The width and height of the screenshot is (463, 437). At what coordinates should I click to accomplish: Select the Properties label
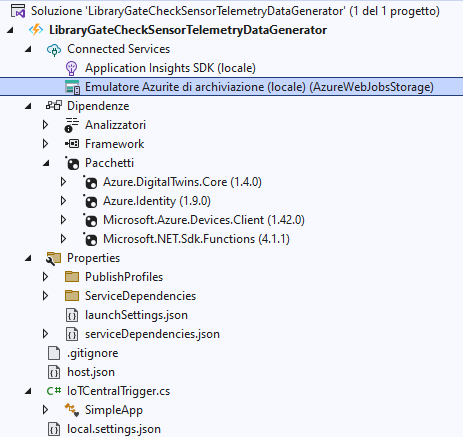click(x=93, y=258)
